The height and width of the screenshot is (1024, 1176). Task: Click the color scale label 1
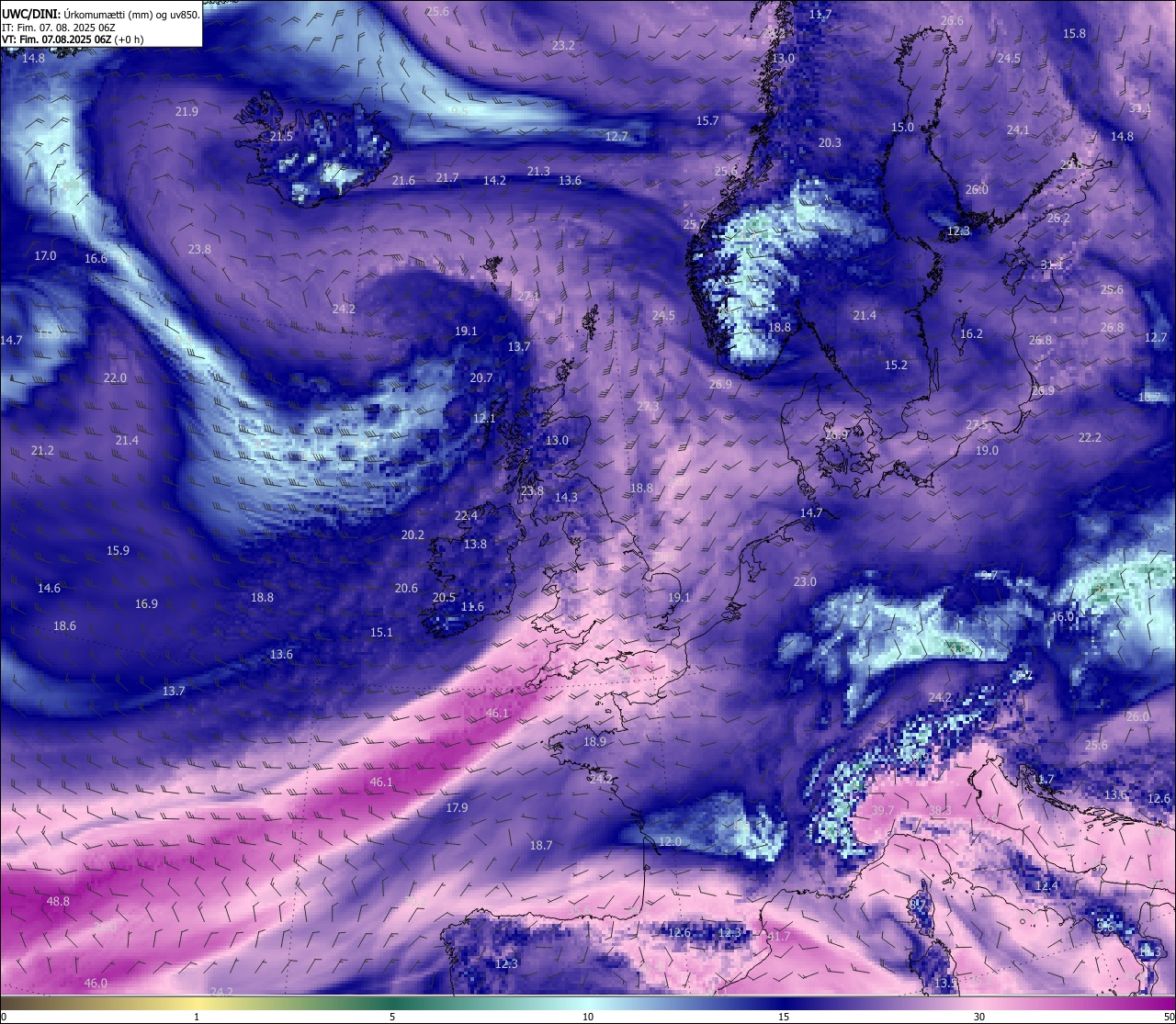pyautogui.click(x=197, y=1017)
